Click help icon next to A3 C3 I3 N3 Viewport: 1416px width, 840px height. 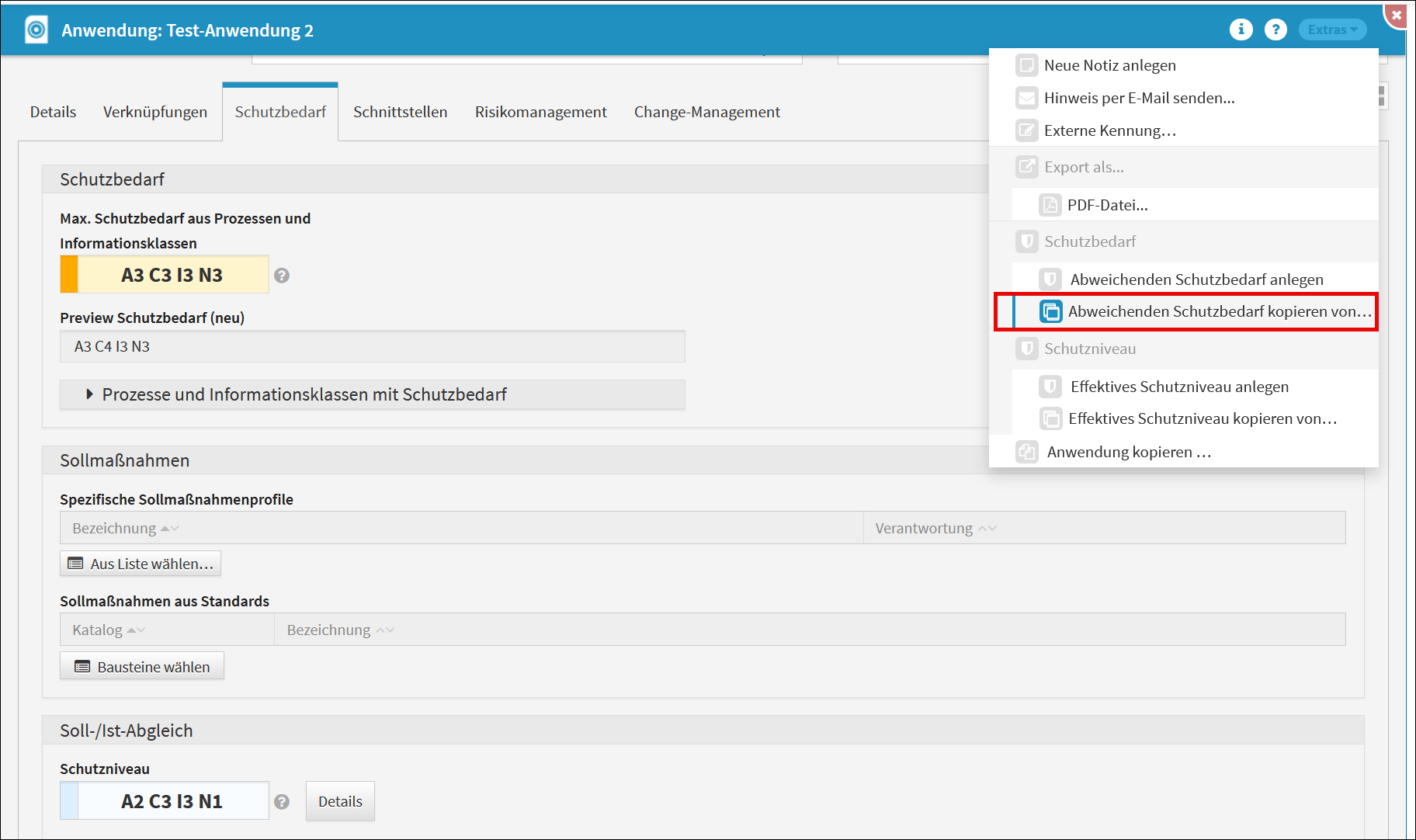click(x=282, y=276)
